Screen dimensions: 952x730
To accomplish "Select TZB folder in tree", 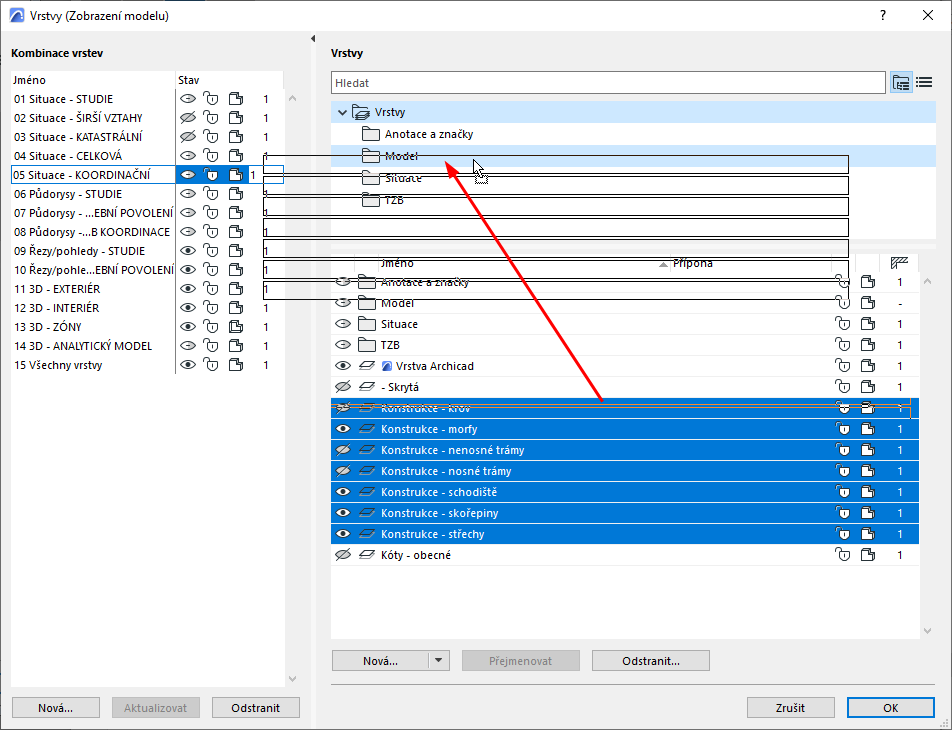I will point(394,200).
